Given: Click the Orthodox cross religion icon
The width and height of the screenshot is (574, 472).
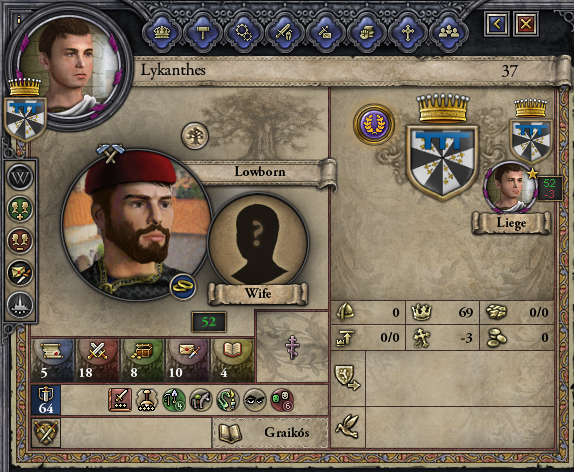Looking at the screenshot, I should click(292, 346).
